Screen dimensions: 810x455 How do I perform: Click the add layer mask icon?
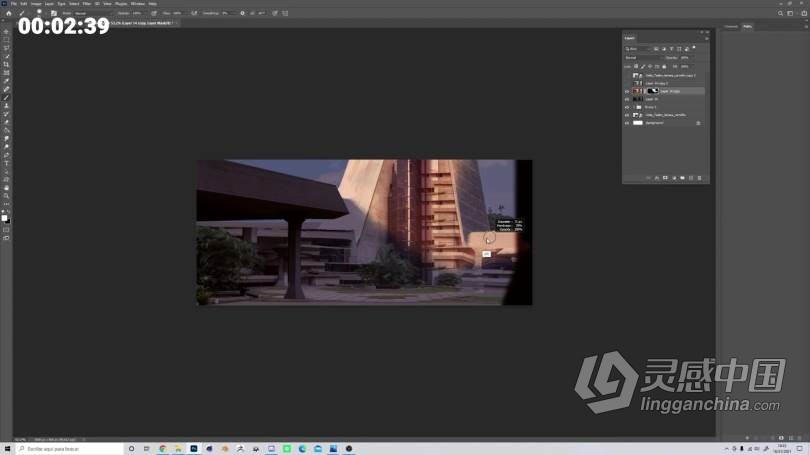[665, 178]
